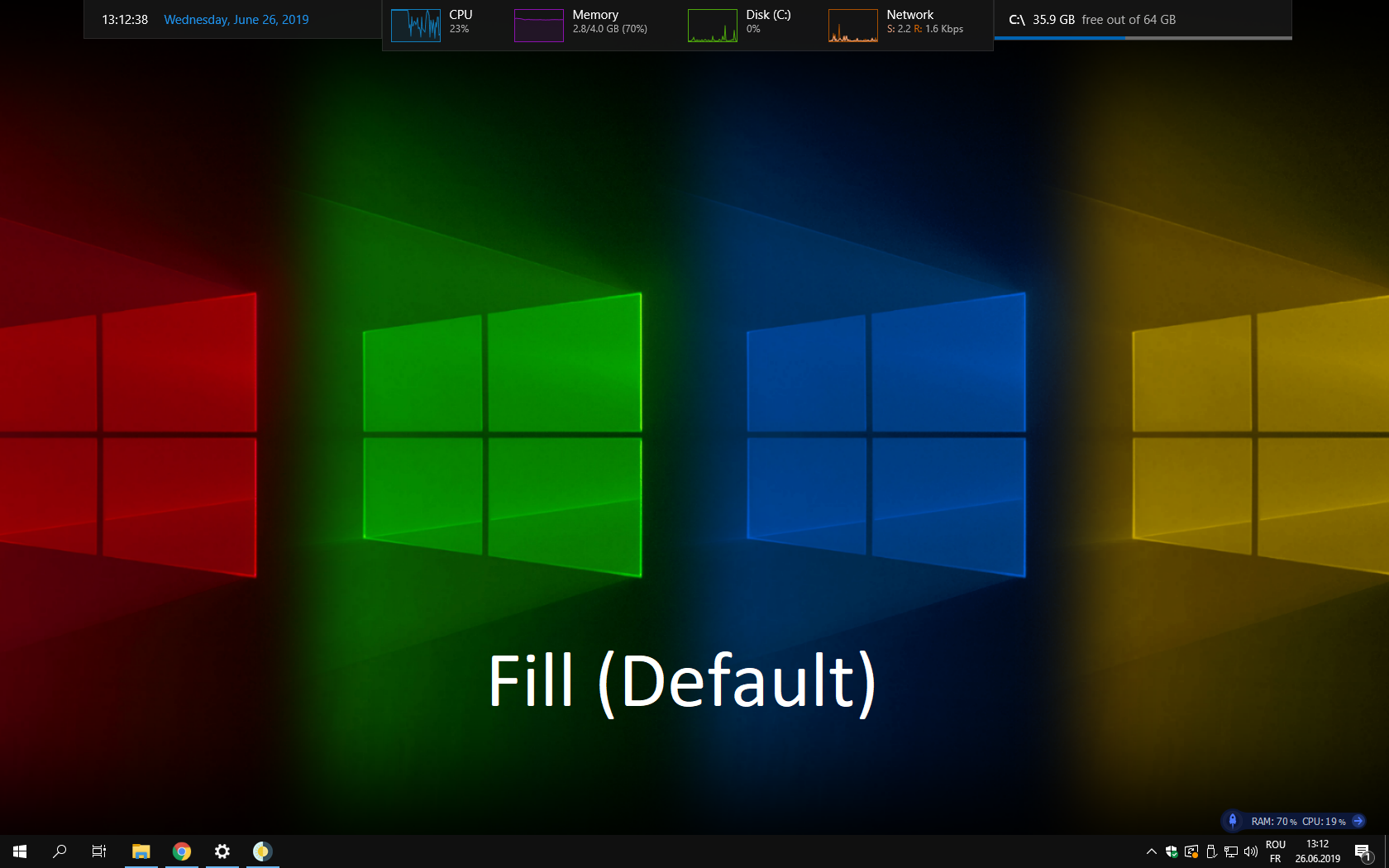Select the CPU usage graph widget
The height and width of the screenshot is (868, 1389).
416,25
